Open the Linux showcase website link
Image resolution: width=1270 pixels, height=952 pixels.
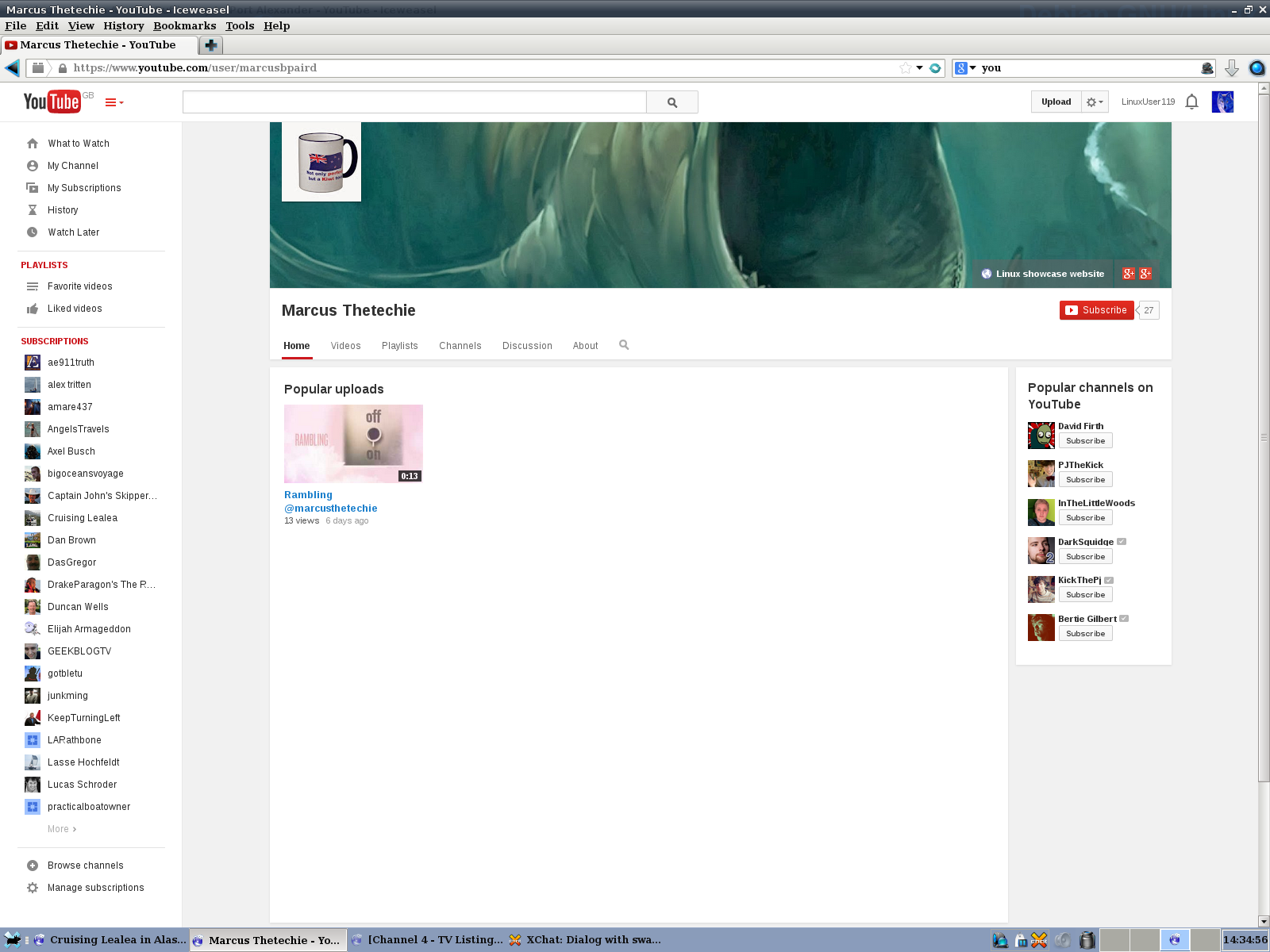(1043, 274)
